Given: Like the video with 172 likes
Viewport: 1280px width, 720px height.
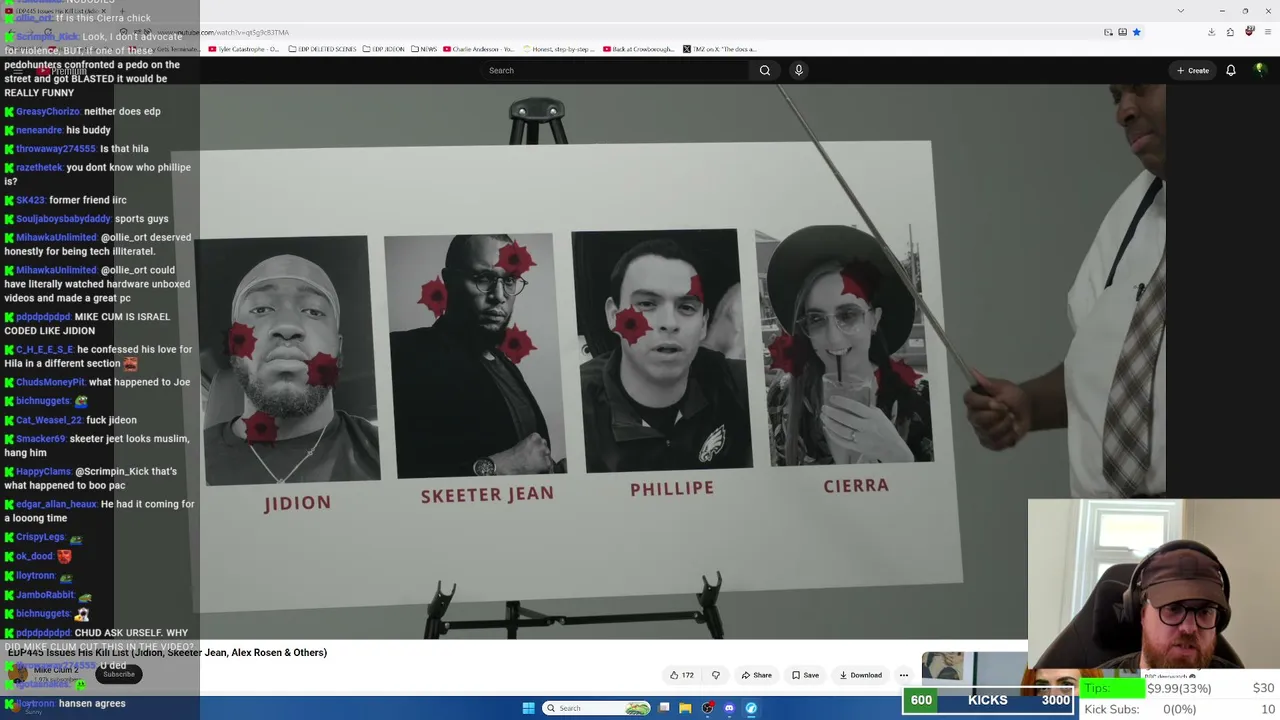Looking at the screenshot, I should (x=682, y=675).
